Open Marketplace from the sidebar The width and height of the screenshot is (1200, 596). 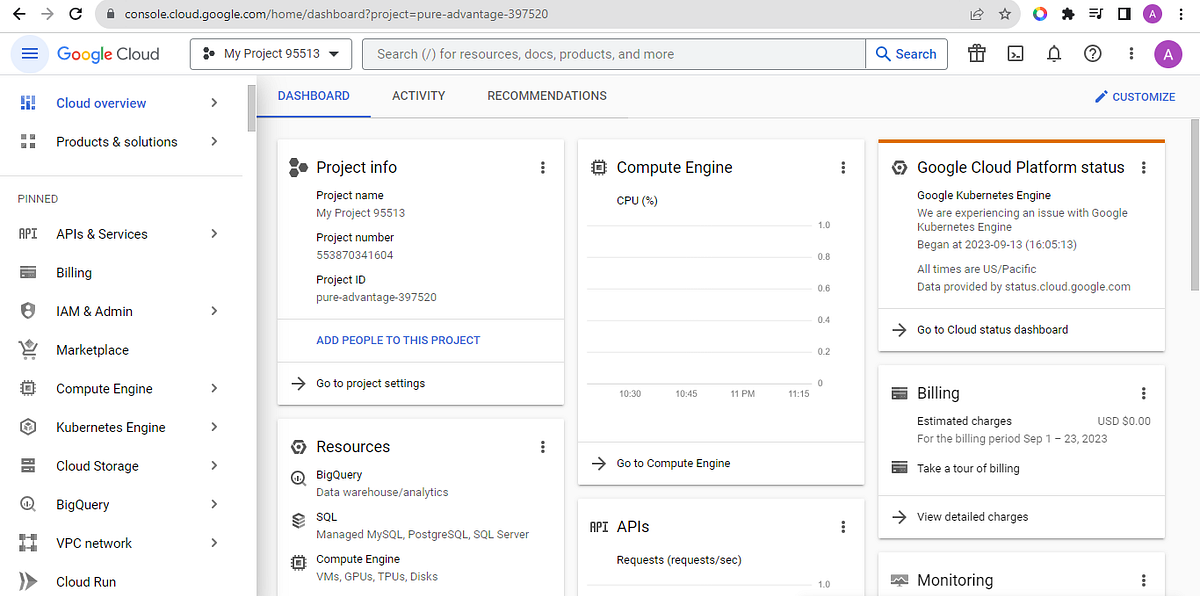click(x=92, y=349)
